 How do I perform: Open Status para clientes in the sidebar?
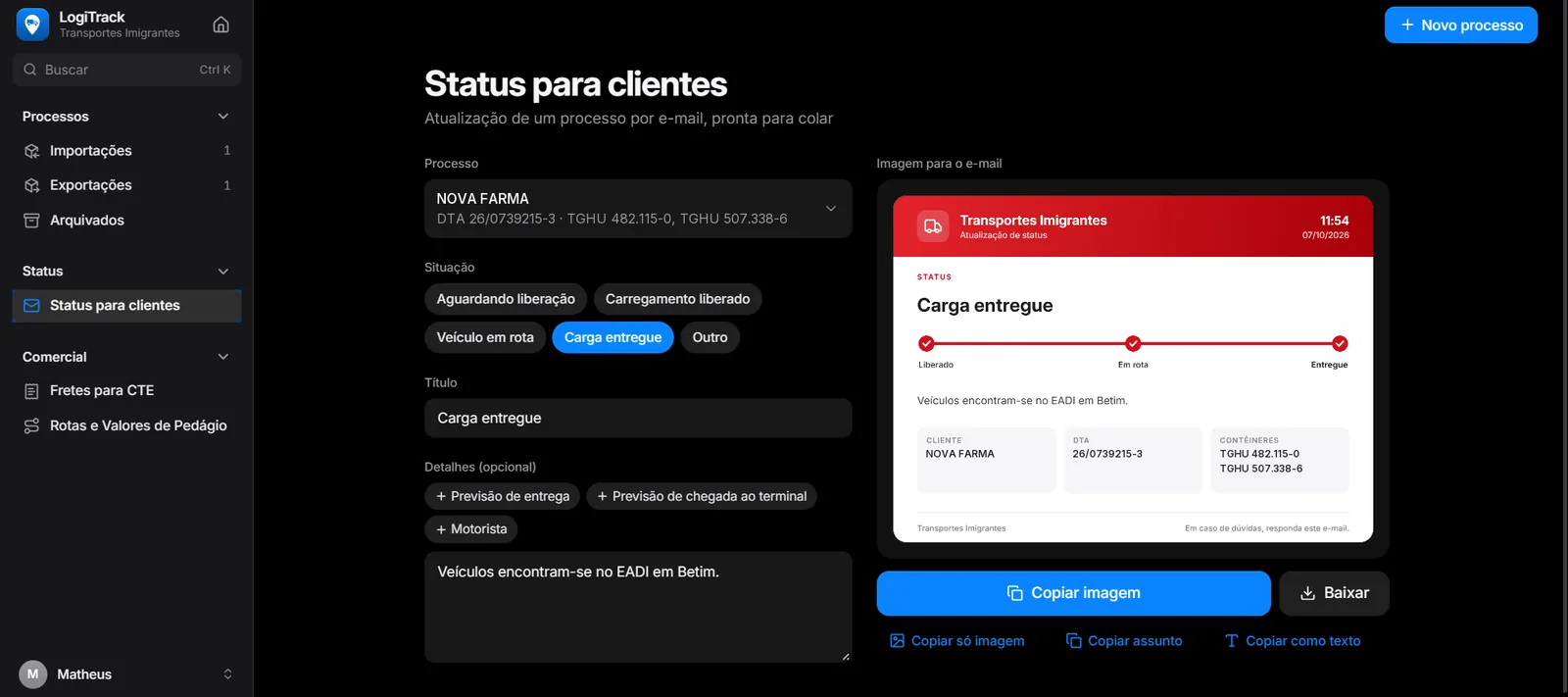pos(126,306)
